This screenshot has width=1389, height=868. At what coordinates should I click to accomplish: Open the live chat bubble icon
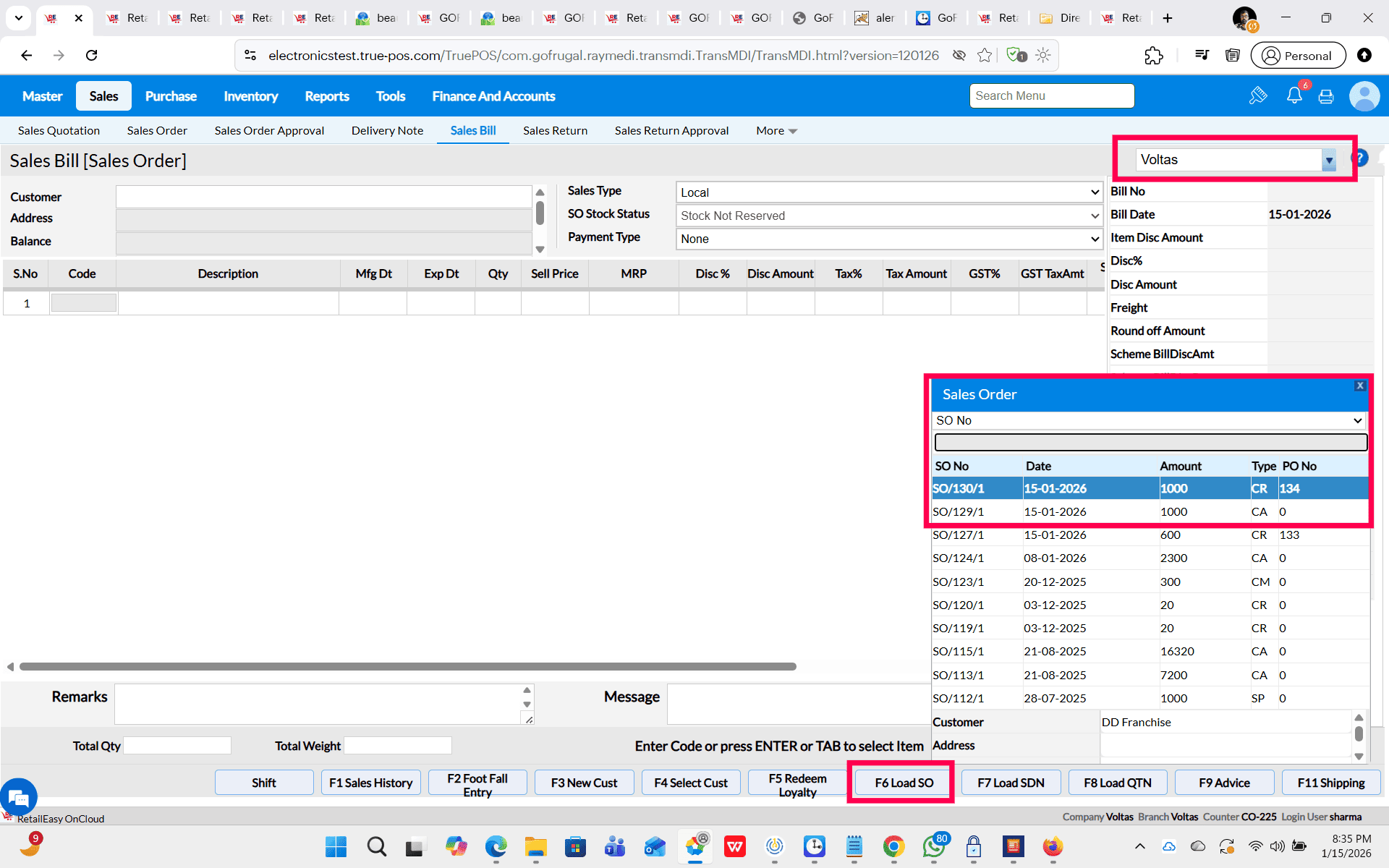(19, 798)
